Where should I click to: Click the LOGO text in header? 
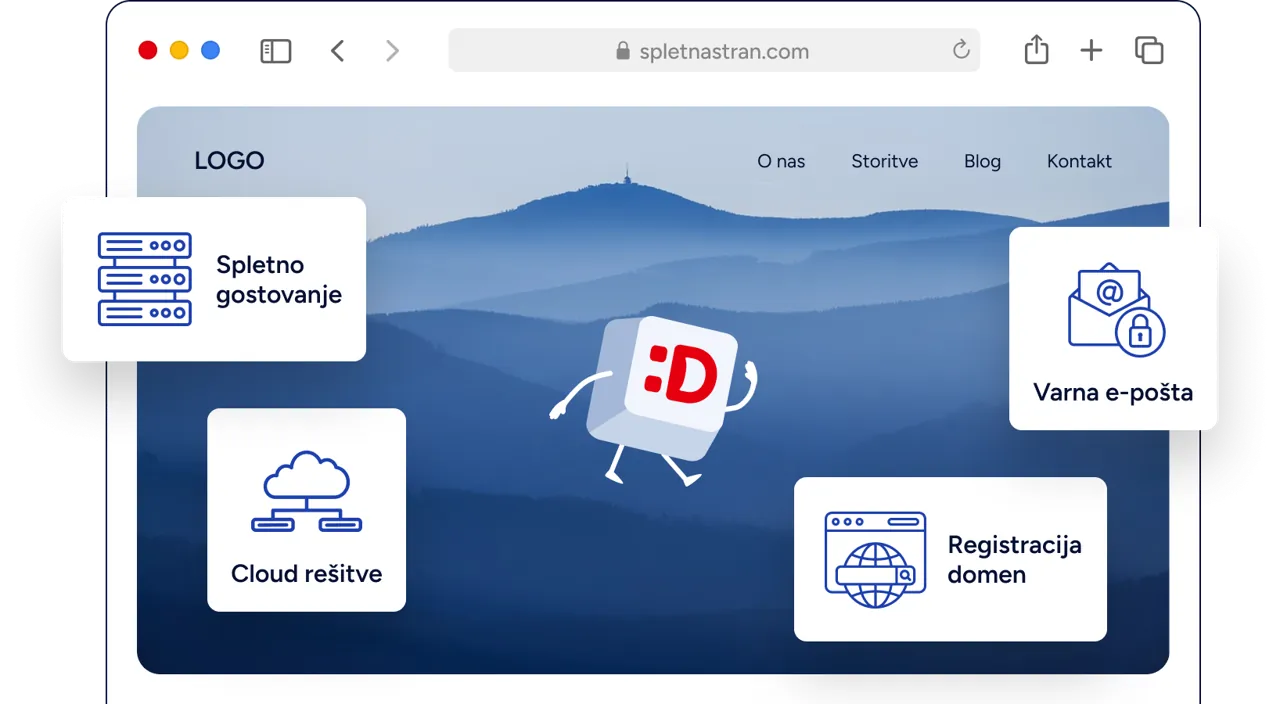coord(229,161)
